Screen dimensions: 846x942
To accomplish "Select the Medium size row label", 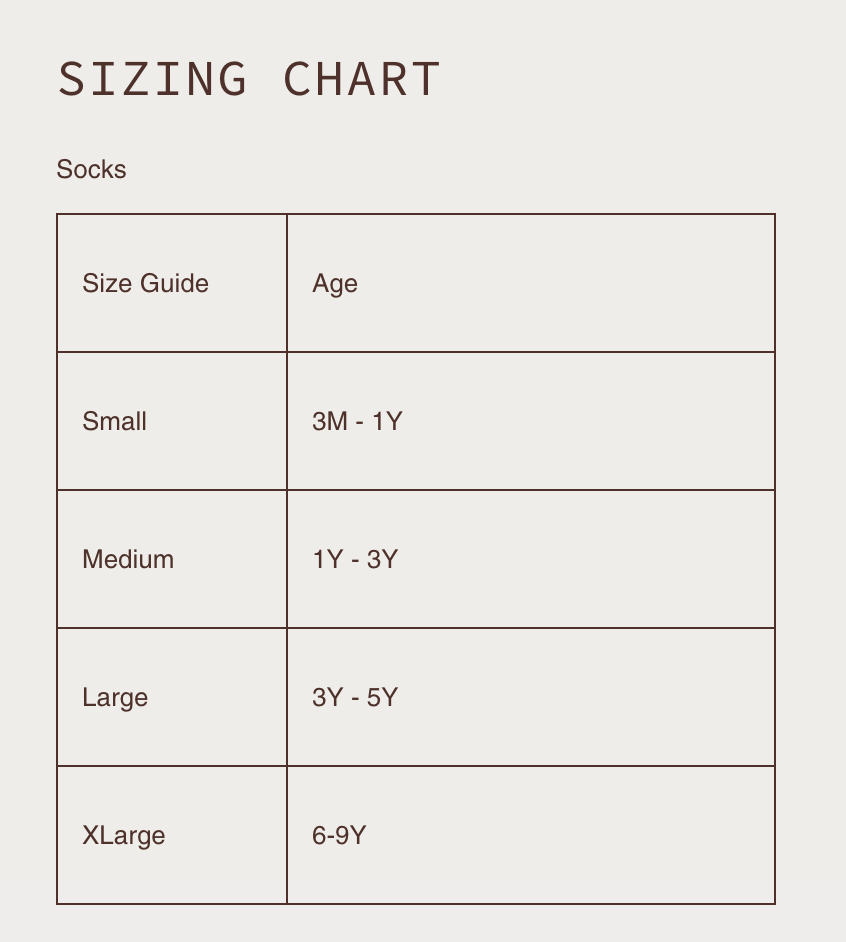I will pos(128,560).
